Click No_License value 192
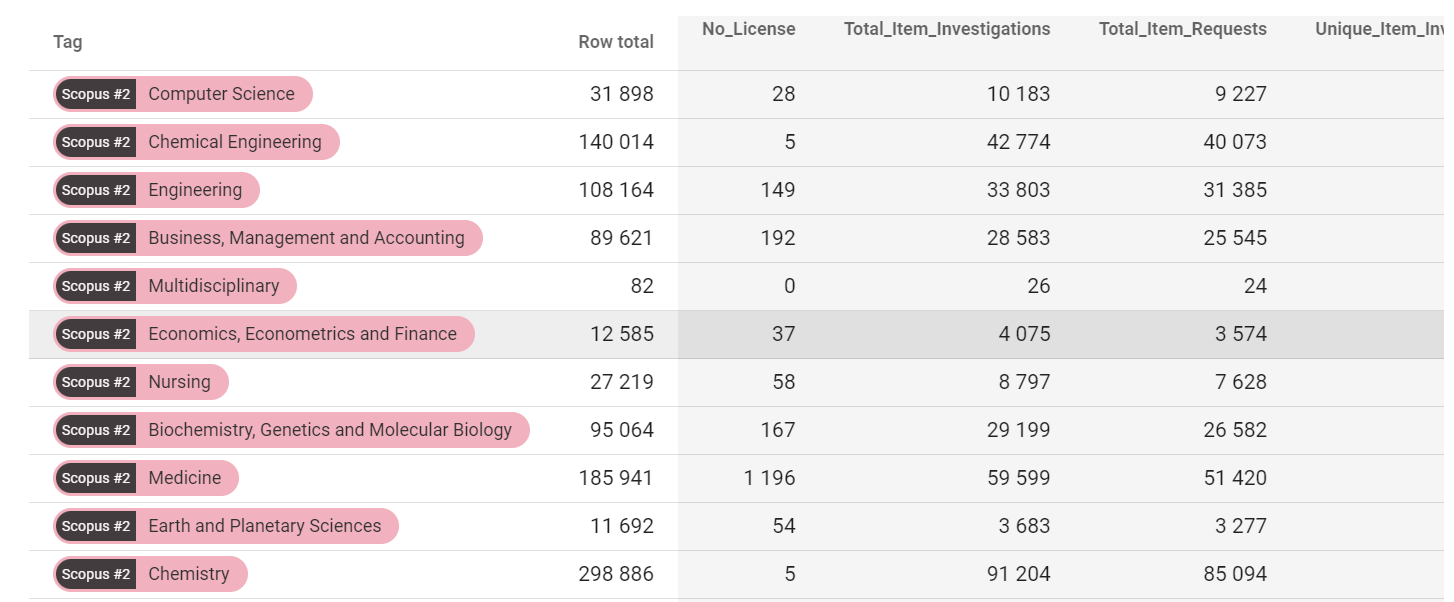This screenshot has width=1454, height=602. click(x=778, y=238)
